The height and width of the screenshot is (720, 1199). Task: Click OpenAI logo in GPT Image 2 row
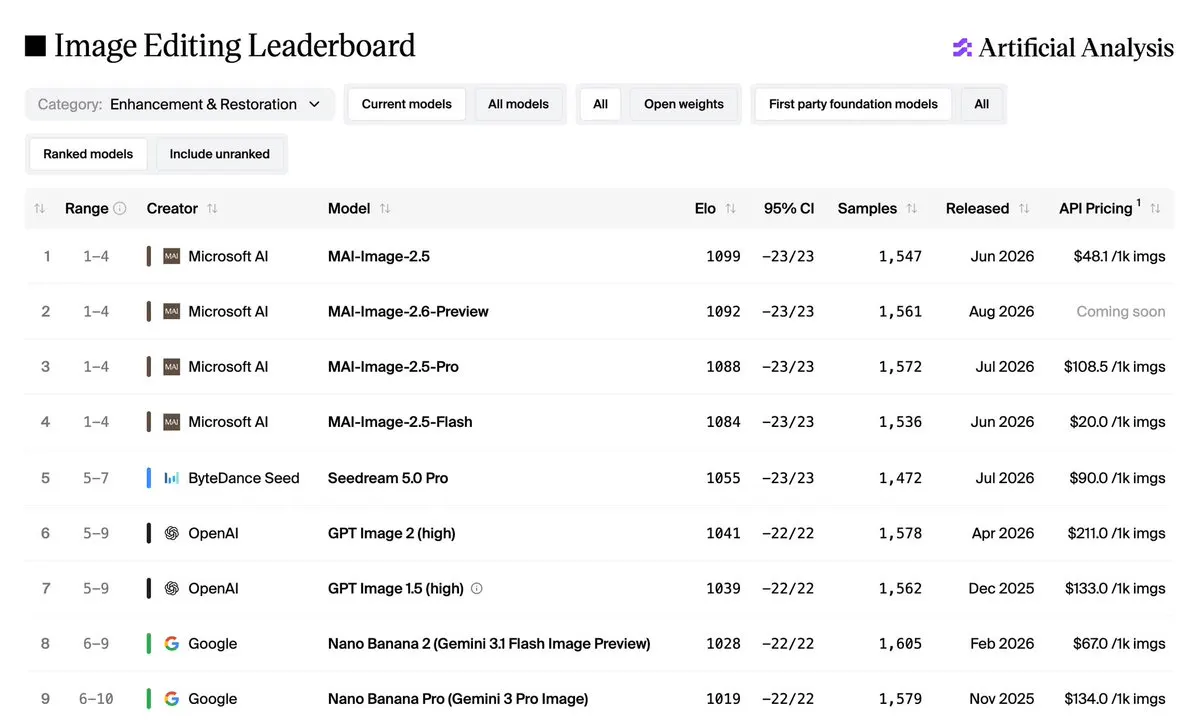[171, 533]
